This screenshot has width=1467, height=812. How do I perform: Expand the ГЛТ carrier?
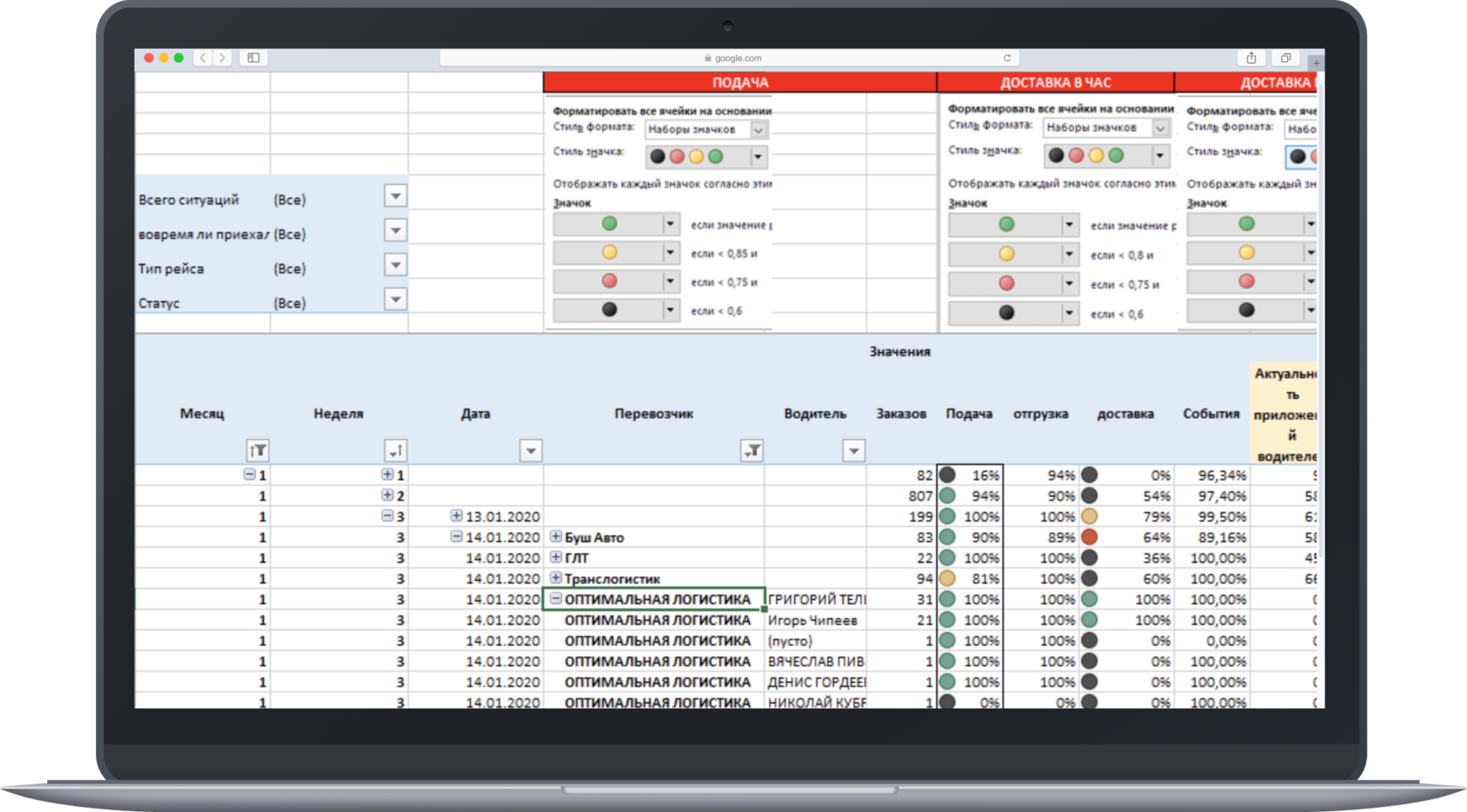click(x=556, y=557)
